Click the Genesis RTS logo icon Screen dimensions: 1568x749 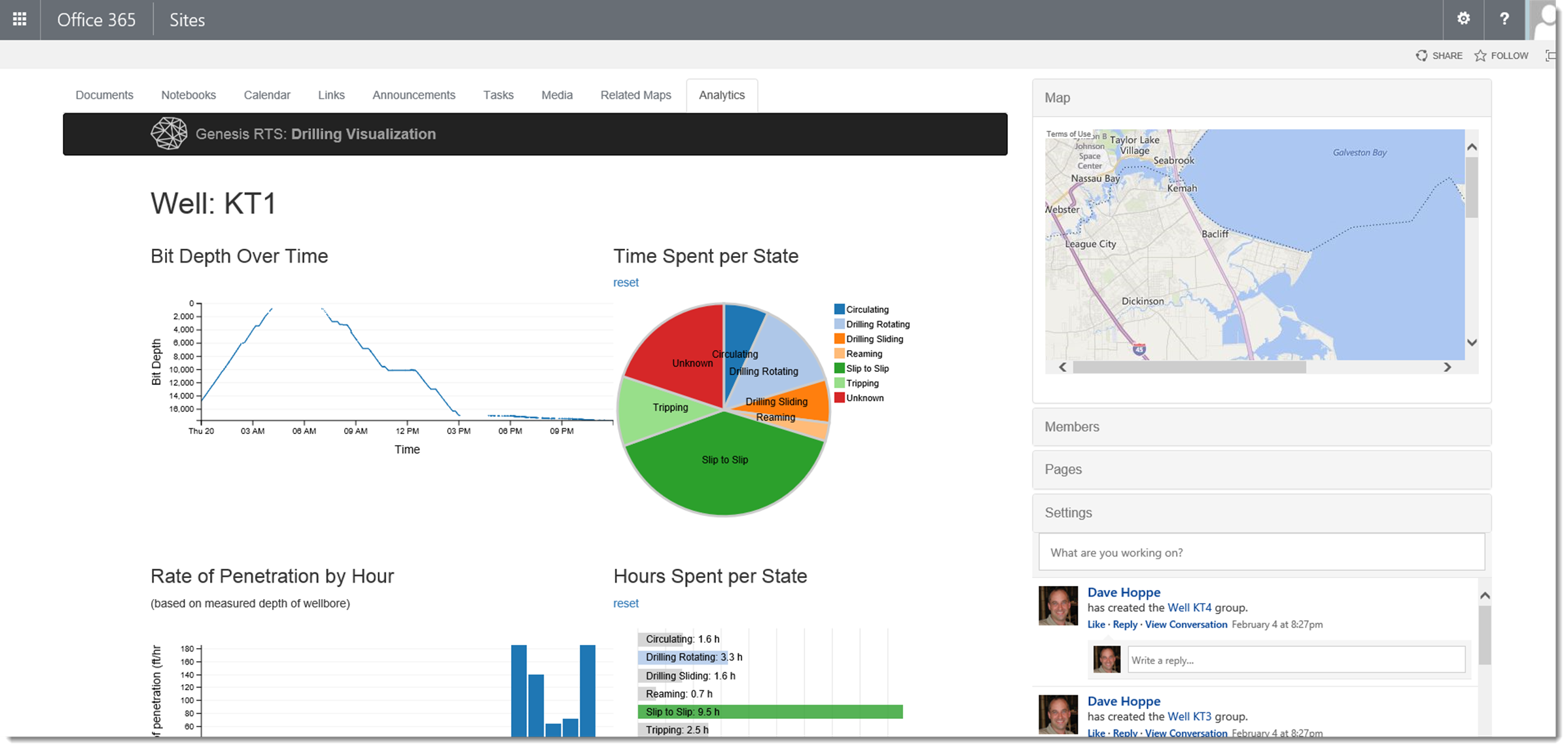(x=169, y=134)
